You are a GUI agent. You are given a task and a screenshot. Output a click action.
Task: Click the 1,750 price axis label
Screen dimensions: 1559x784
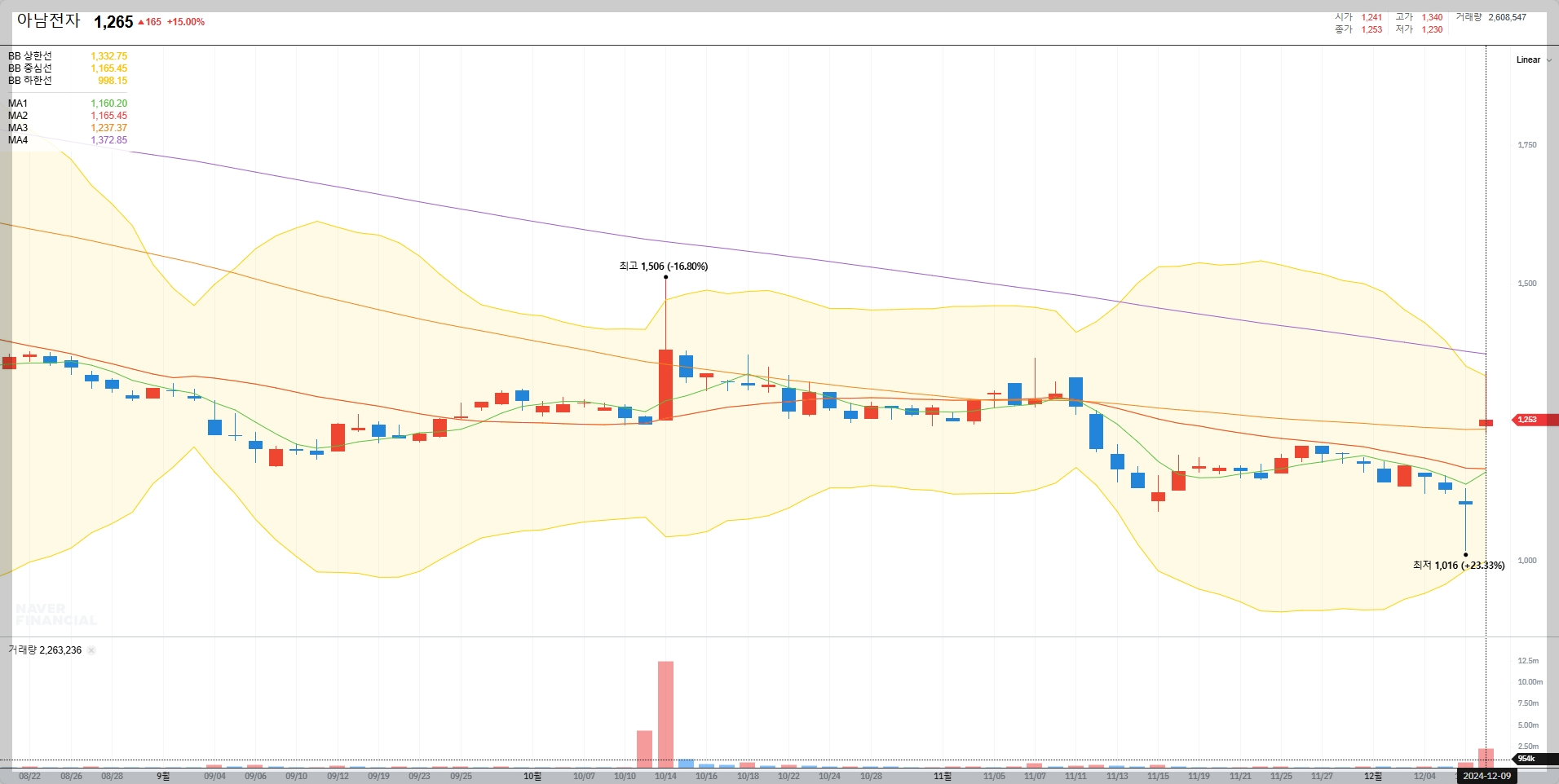pyautogui.click(x=1526, y=145)
